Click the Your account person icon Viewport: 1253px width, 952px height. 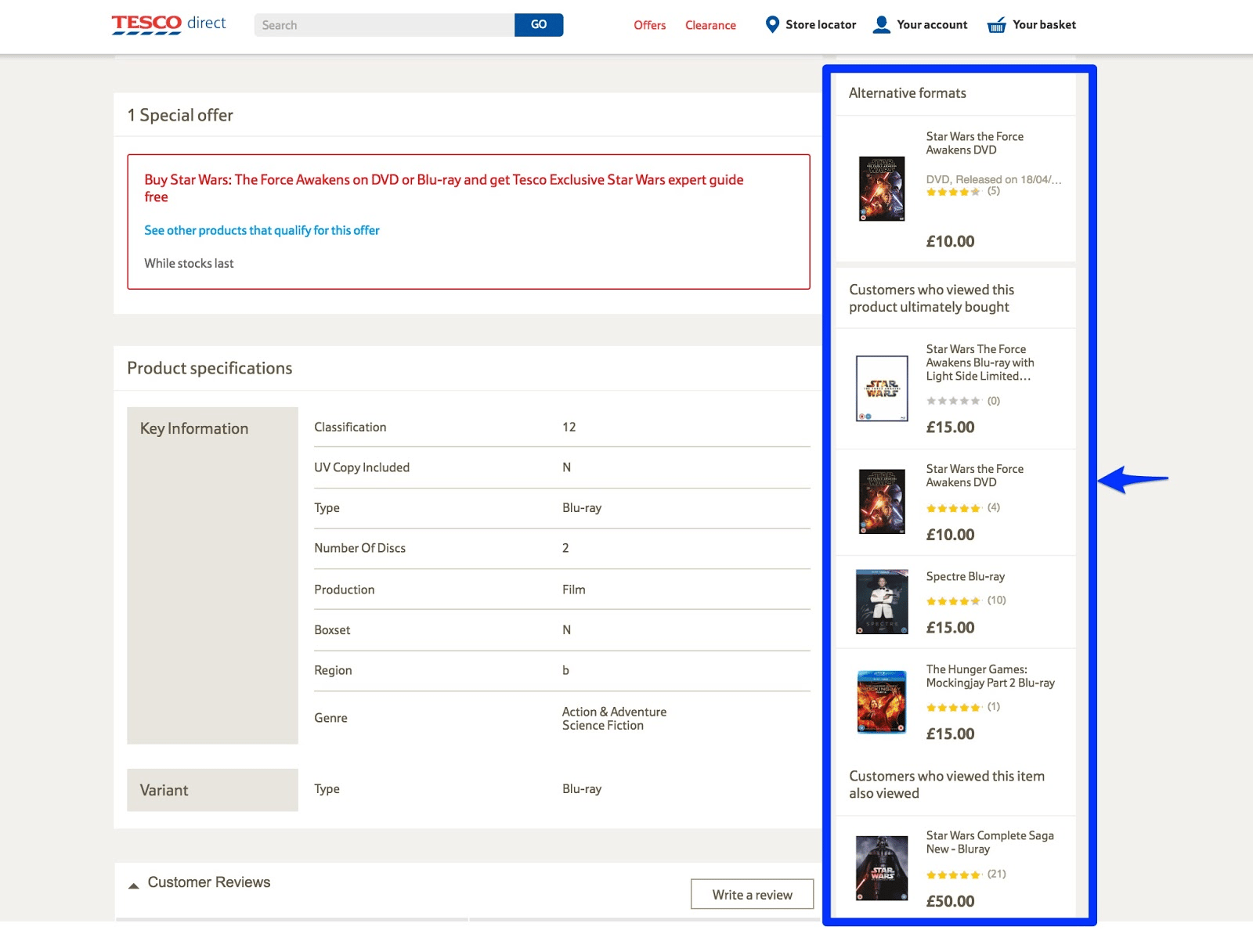pos(881,24)
